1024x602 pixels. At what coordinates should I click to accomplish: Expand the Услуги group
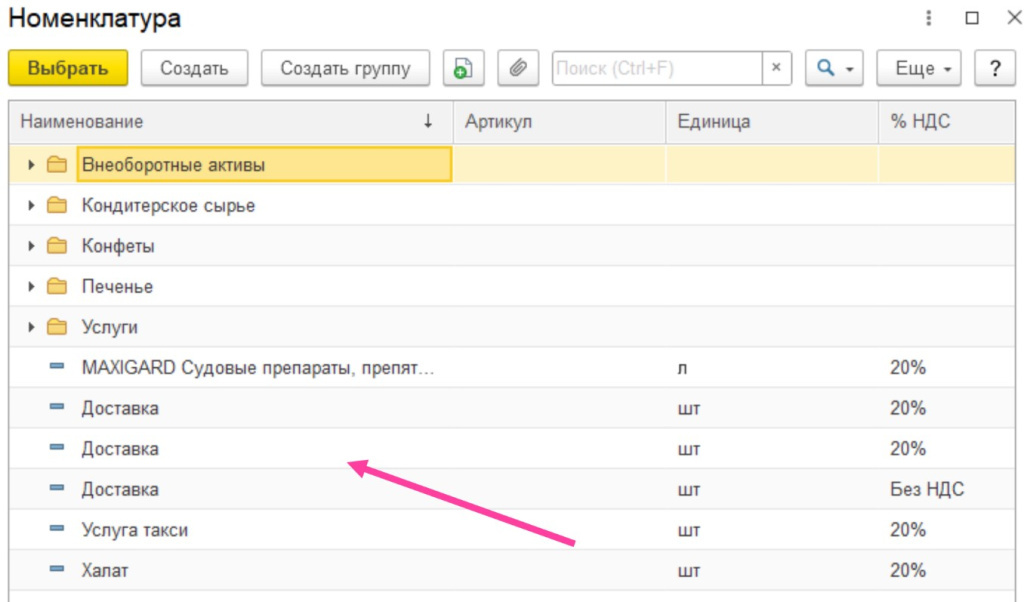(28, 326)
